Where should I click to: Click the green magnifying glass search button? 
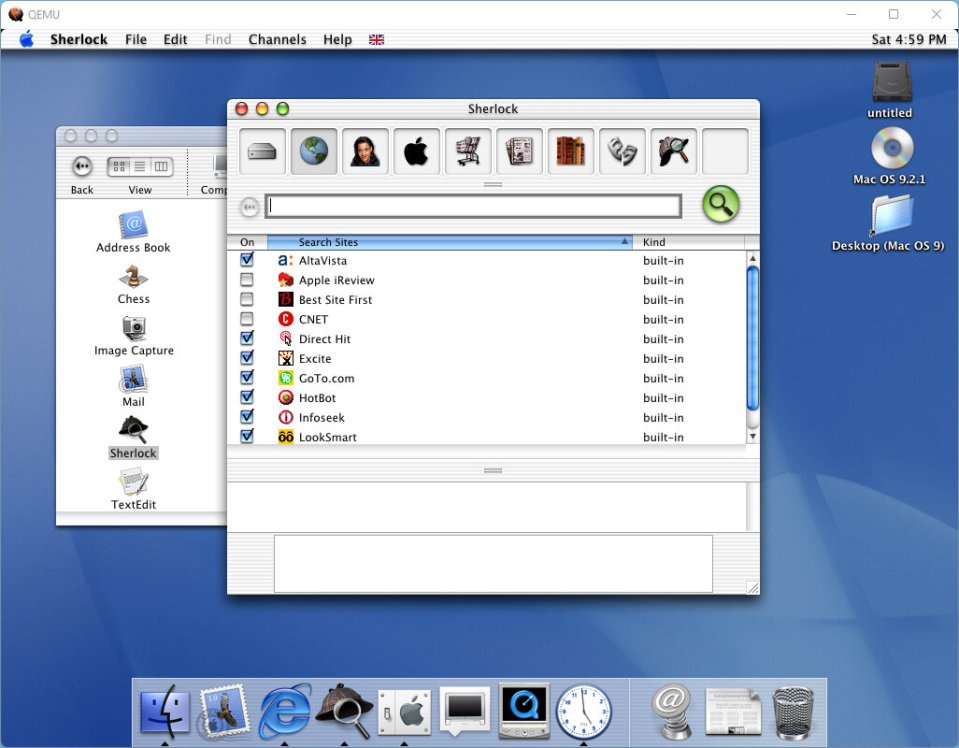click(x=720, y=205)
